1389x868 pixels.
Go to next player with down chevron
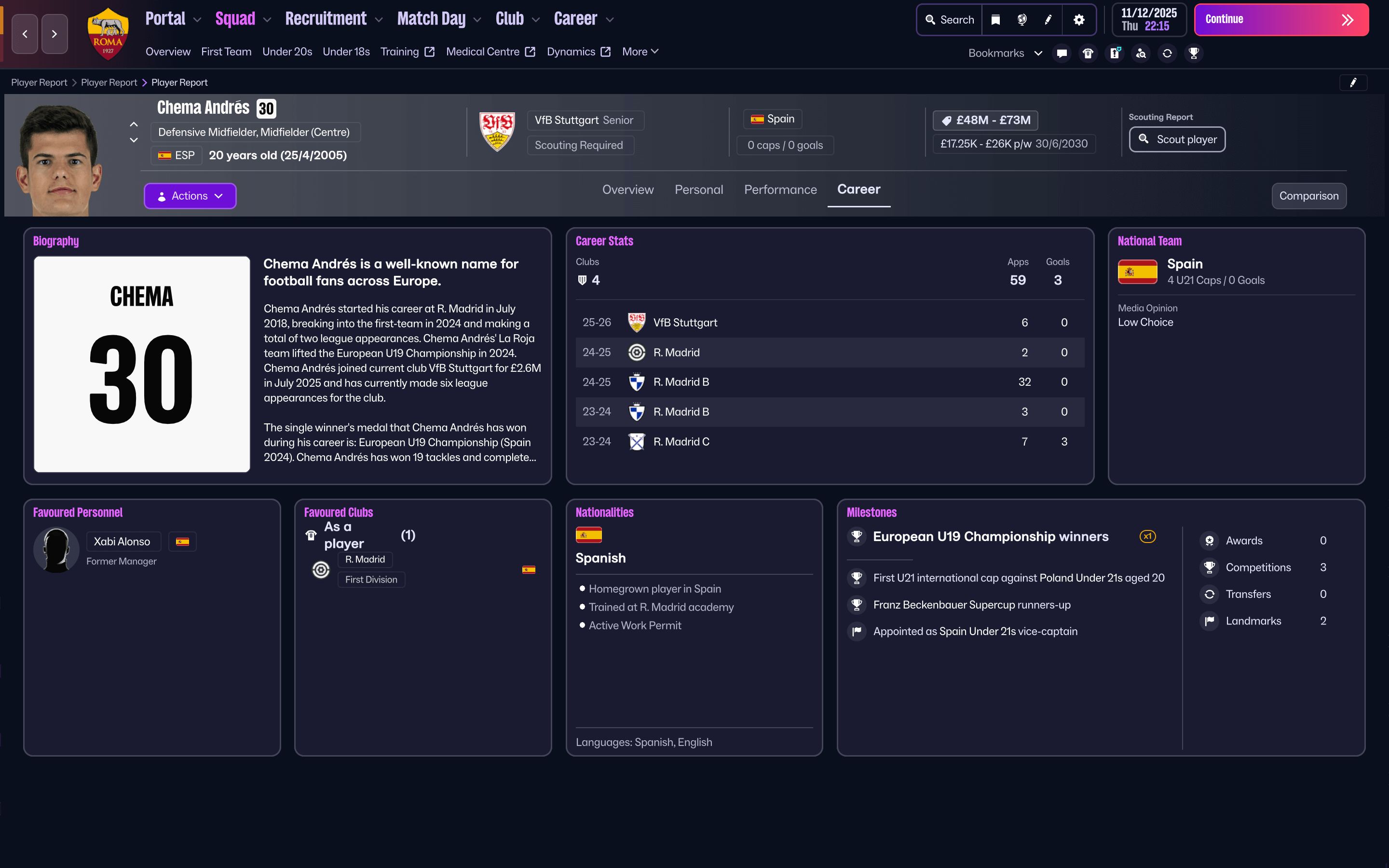click(x=134, y=140)
